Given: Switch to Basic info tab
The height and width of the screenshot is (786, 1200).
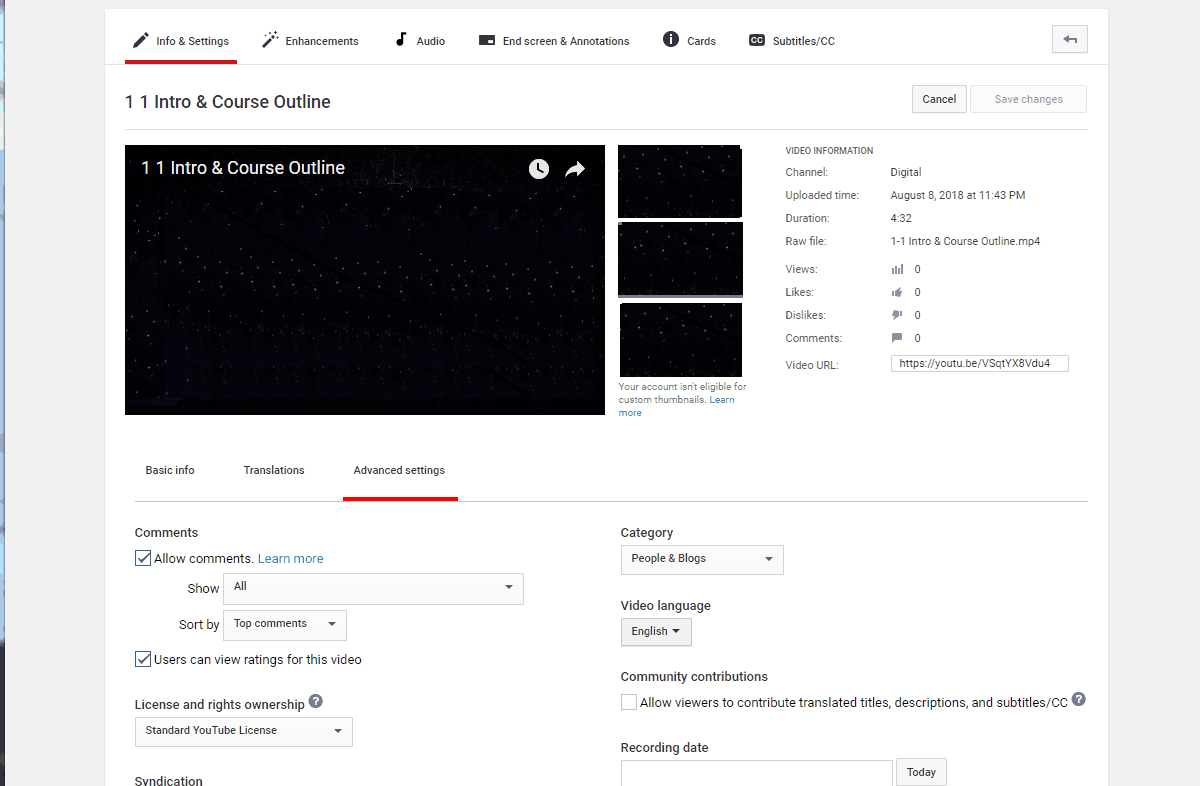Looking at the screenshot, I should point(170,470).
